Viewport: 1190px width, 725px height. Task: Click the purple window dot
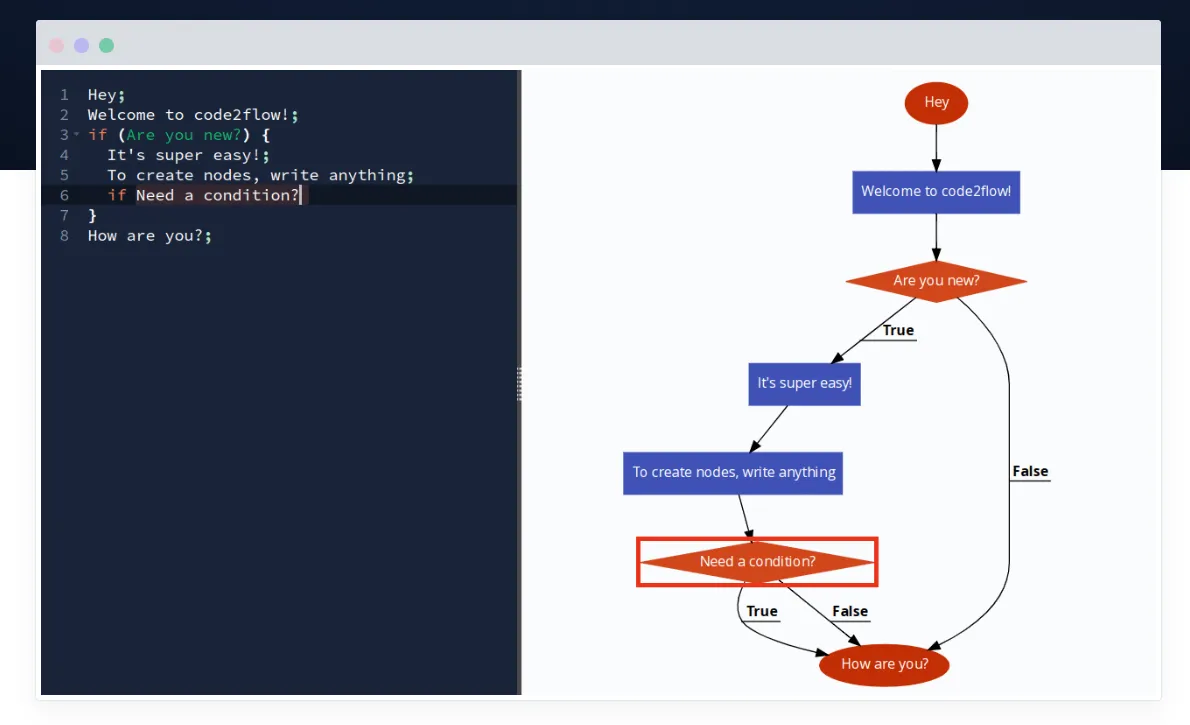point(82,45)
